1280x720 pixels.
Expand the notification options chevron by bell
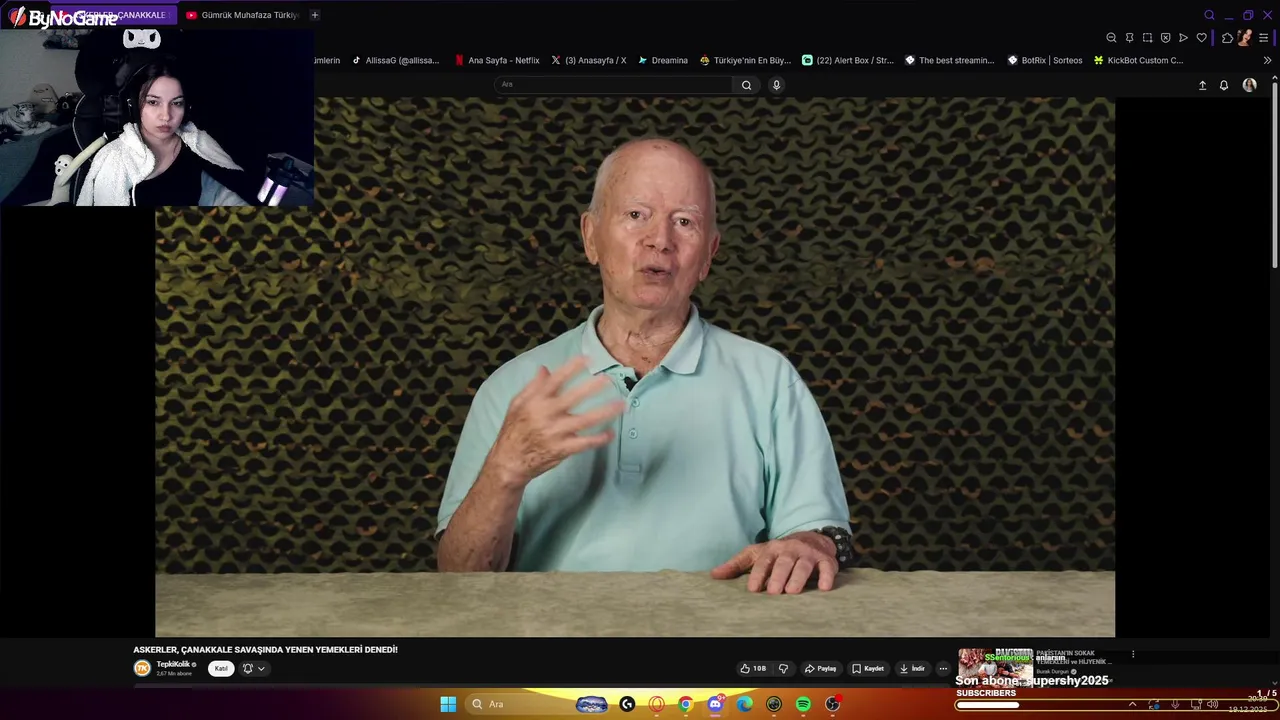click(261, 668)
